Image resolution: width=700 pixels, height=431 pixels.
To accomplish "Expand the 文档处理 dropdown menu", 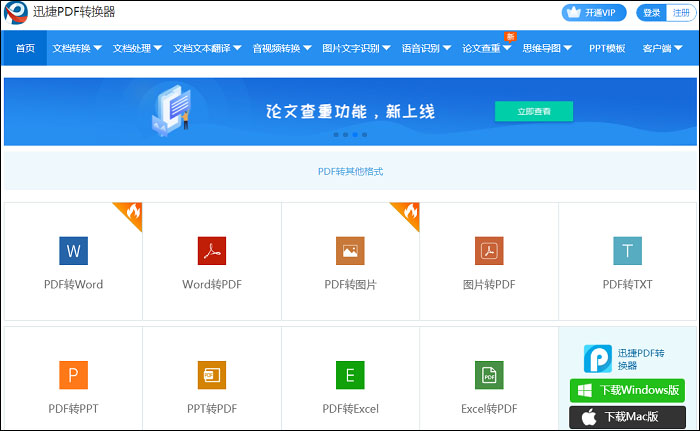I will 137,48.
